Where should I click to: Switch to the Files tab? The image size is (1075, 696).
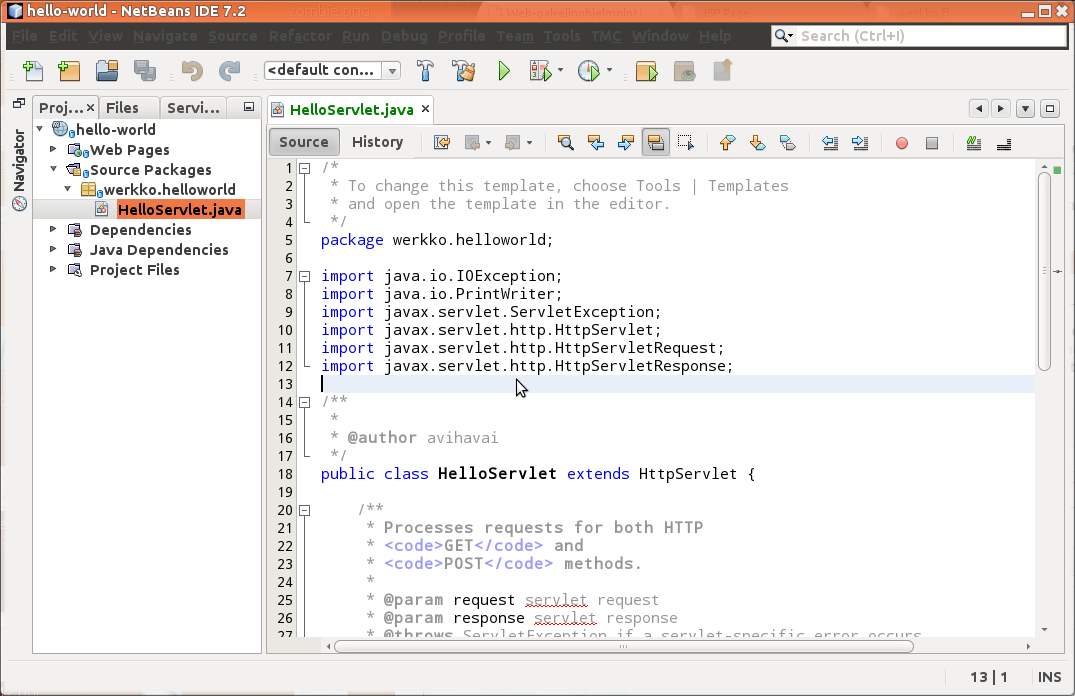(122, 108)
